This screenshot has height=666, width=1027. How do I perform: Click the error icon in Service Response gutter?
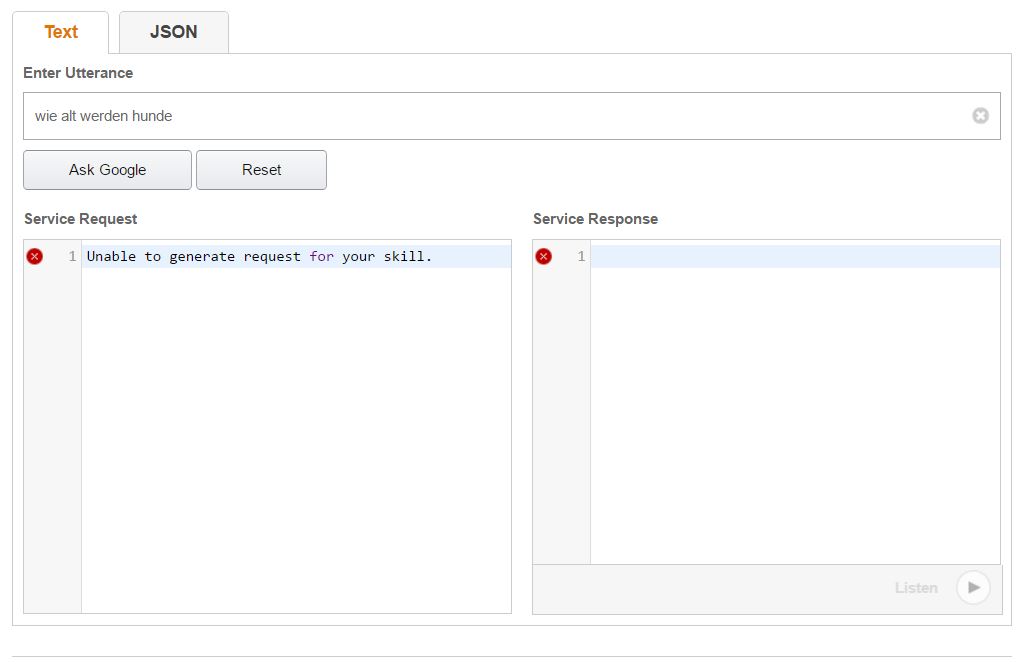(544, 257)
